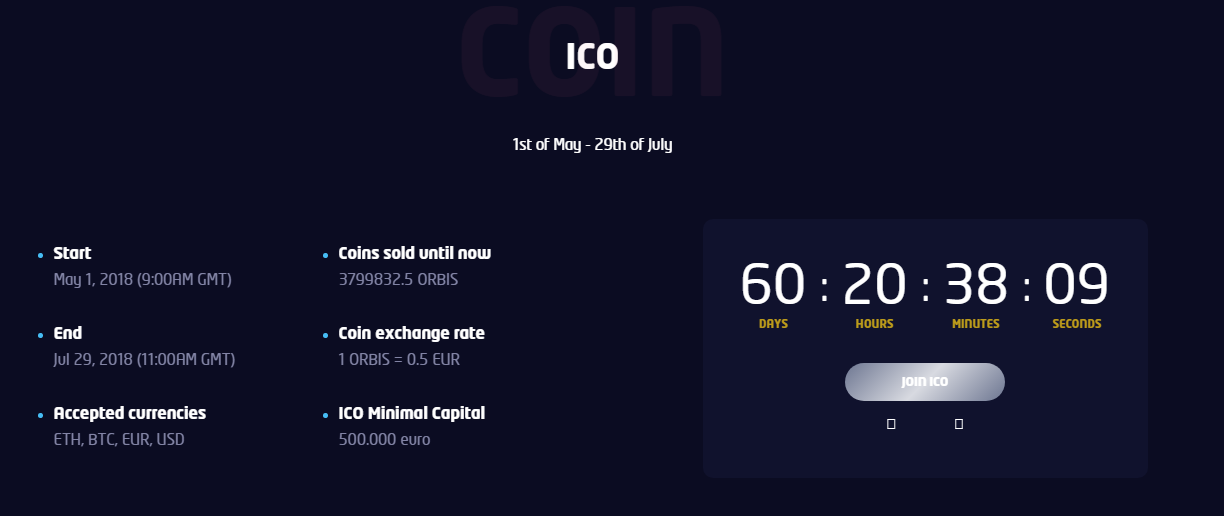The image size is (1224, 516).
Task: Click the Accepted currencies heading
Action: point(129,413)
